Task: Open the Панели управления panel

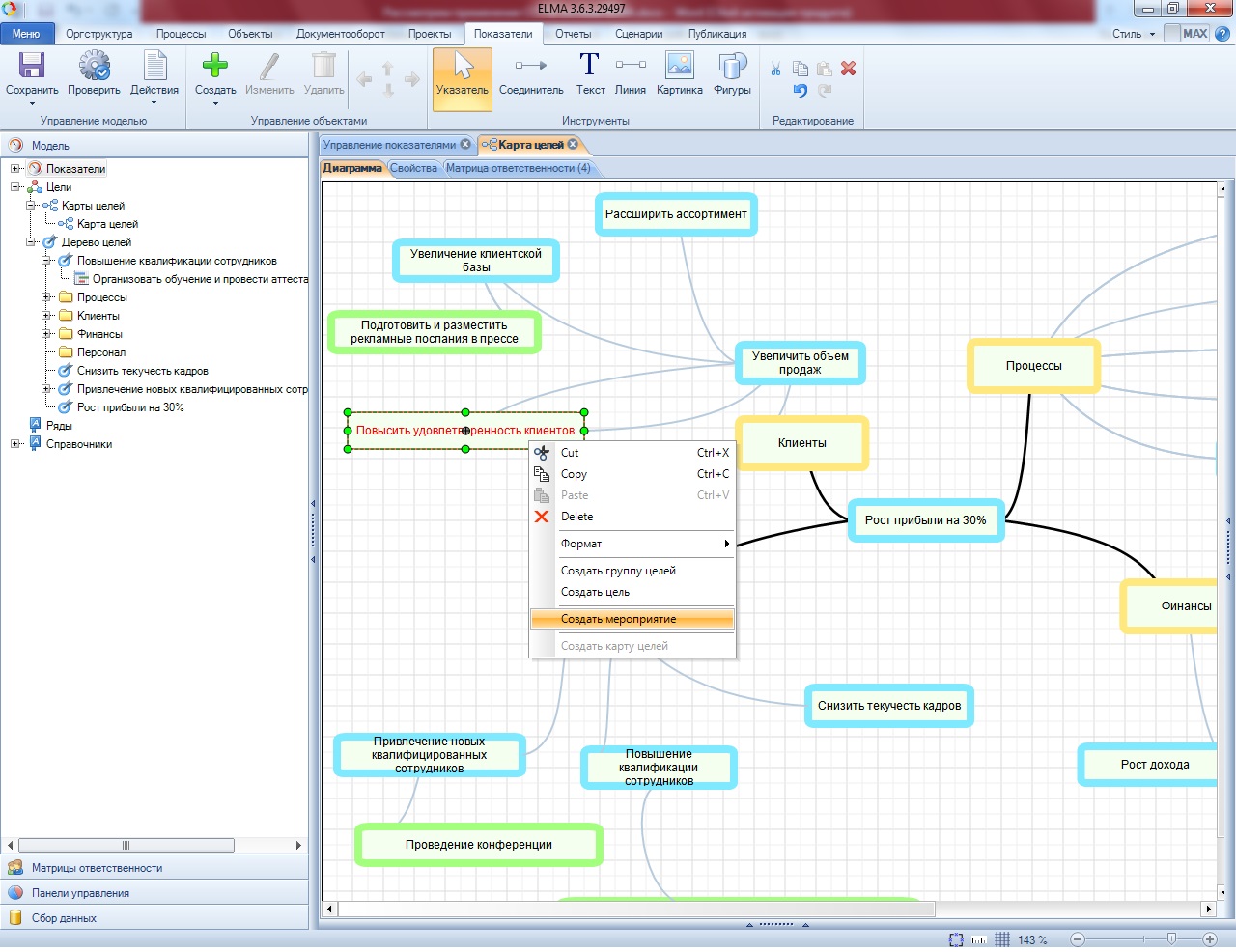Action: [x=80, y=893]
